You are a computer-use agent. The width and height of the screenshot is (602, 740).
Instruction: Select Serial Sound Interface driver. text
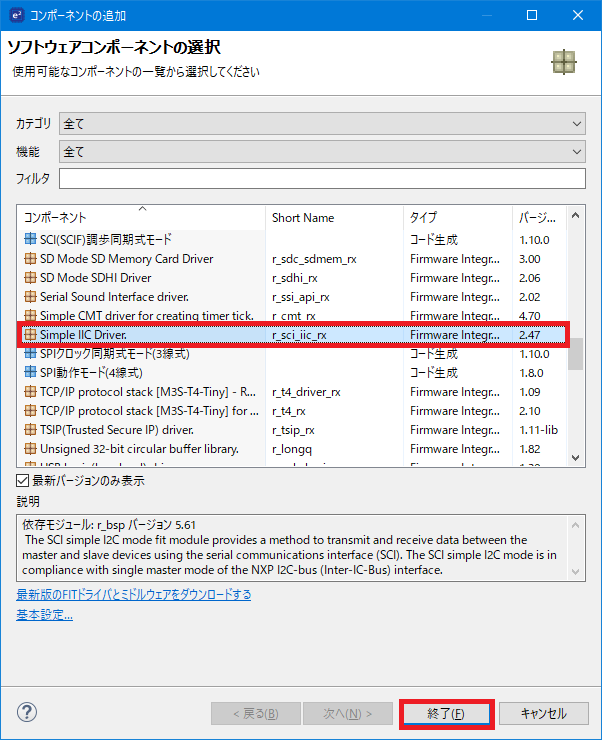point(114,296)
